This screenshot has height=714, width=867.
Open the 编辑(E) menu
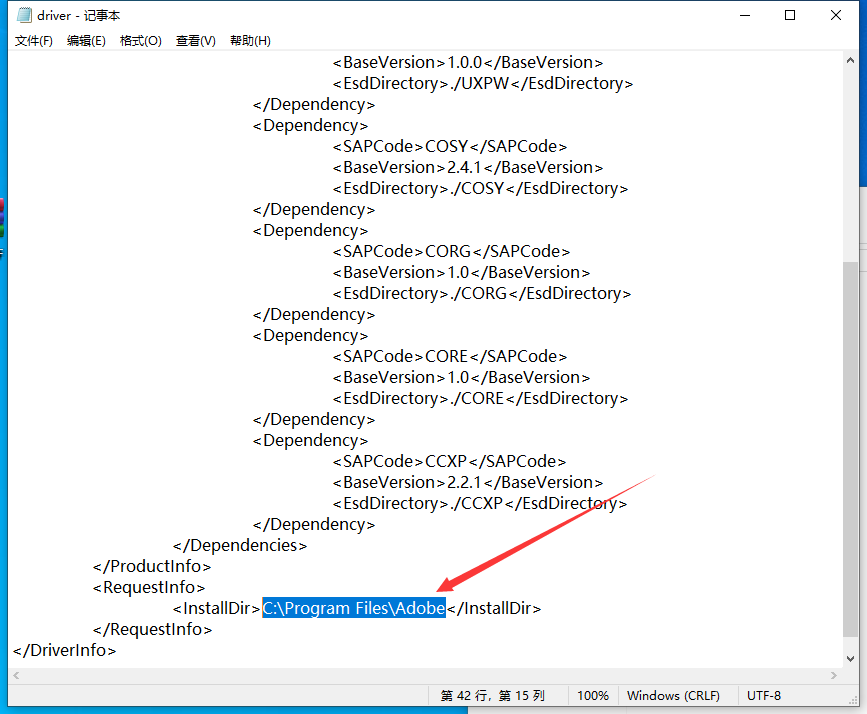(86, 41)
